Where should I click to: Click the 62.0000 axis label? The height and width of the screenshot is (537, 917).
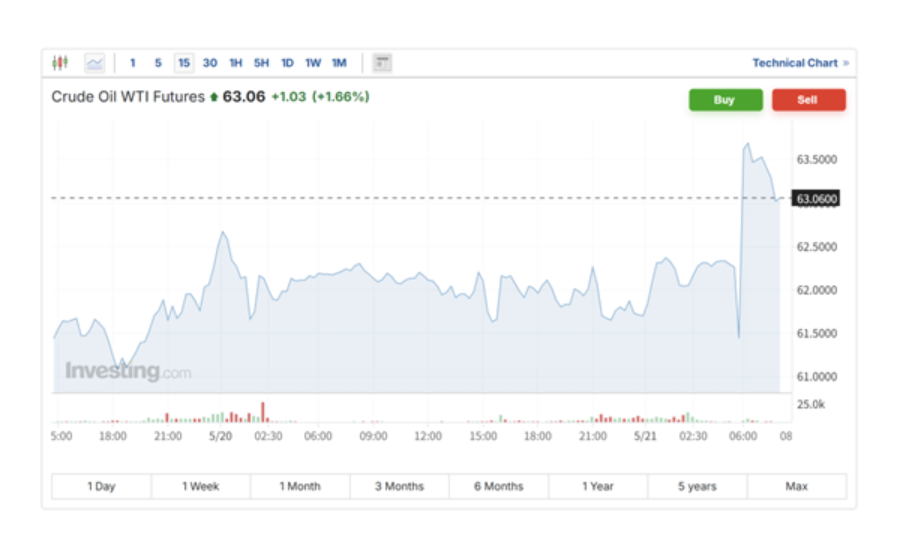tap(816, 290)
